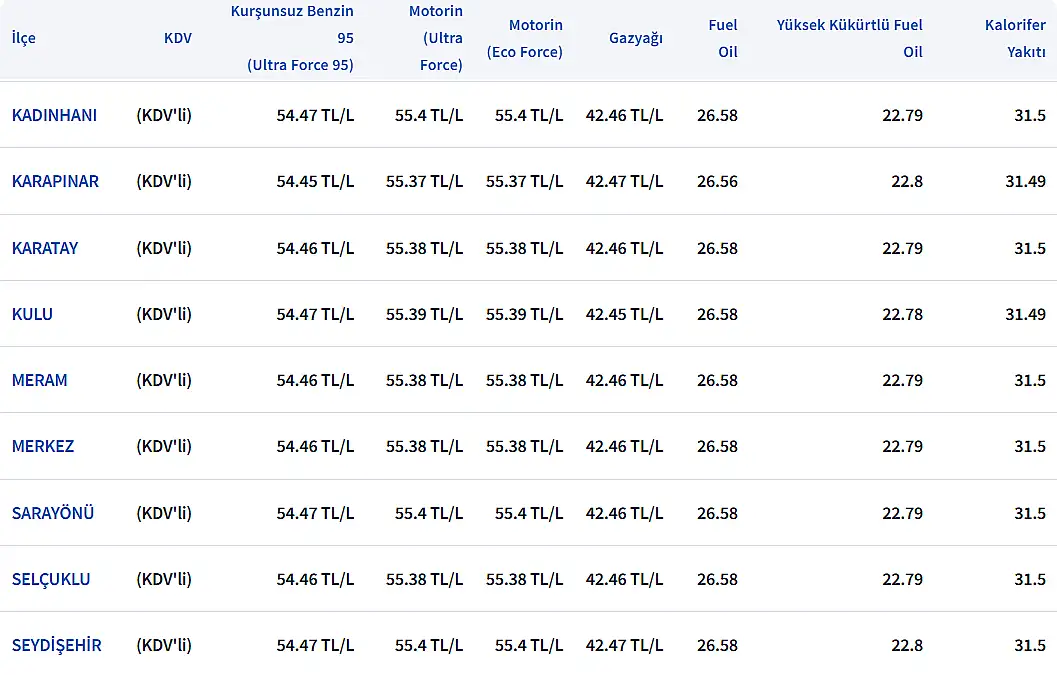
Task: Click the İlçe column header
Action: 24,38
